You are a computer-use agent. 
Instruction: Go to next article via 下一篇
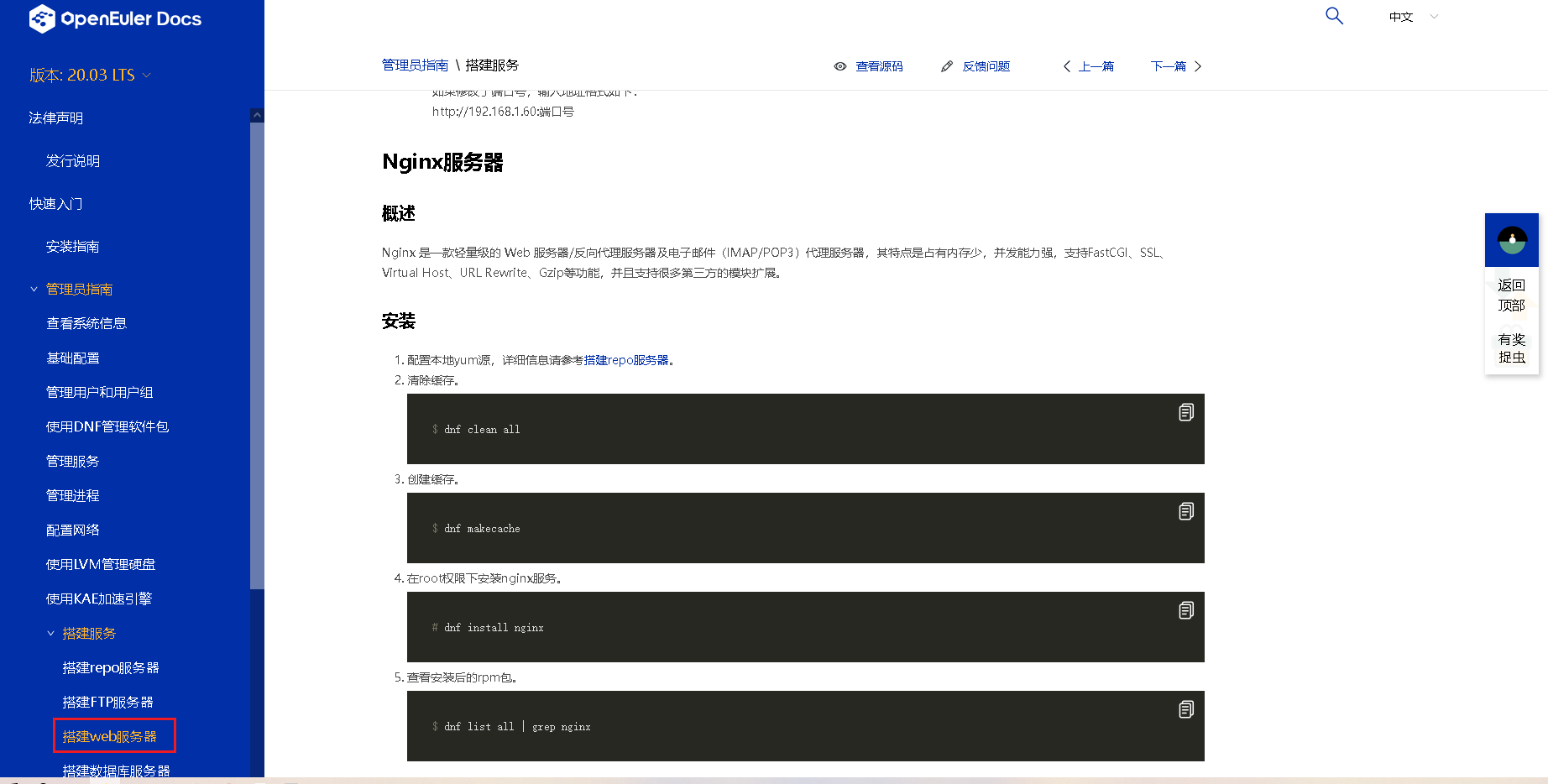tap(1169, 66)
